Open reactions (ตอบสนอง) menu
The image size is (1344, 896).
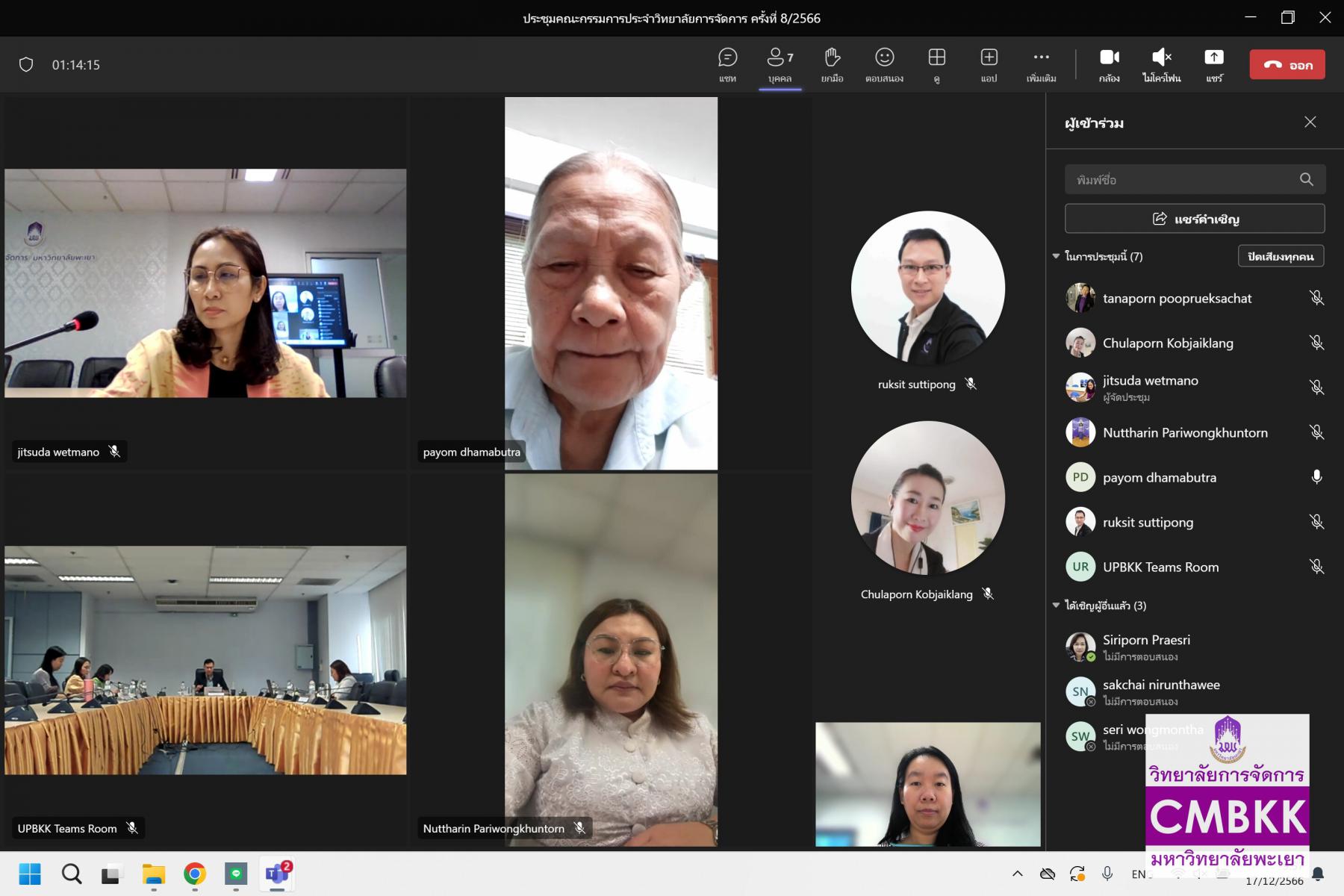[x=884, y=65]
